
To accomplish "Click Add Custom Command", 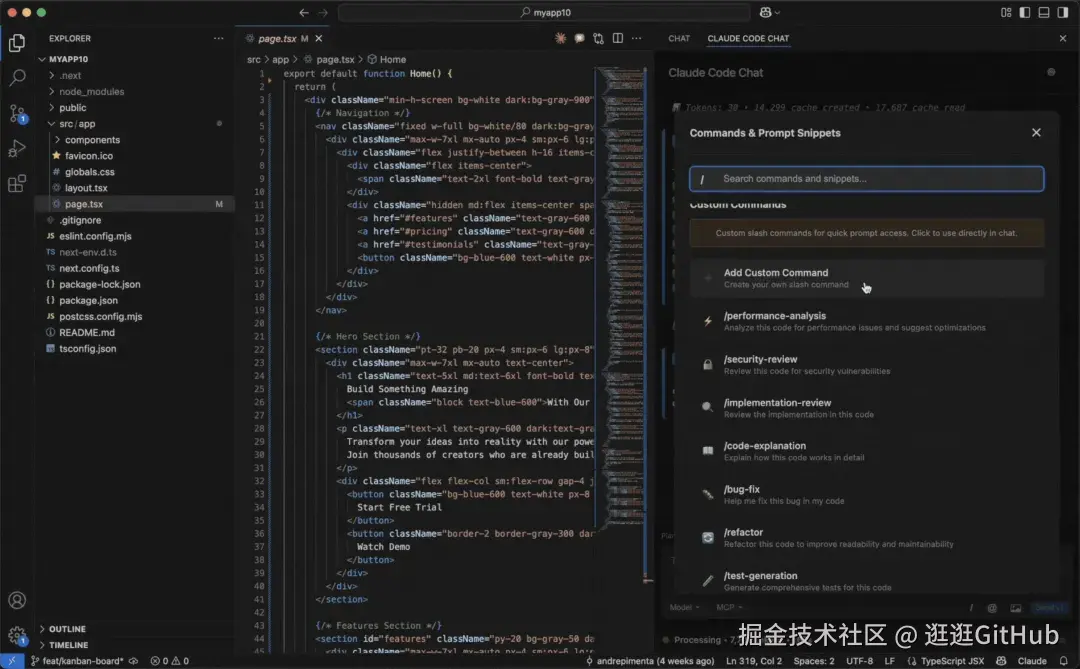I will pyautogui.click(x=866, y=278).
